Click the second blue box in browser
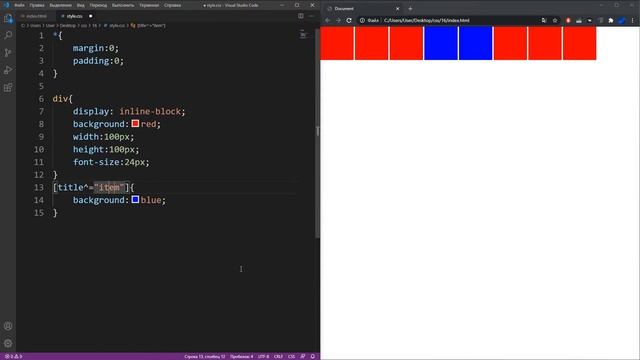 coord(476,43)
